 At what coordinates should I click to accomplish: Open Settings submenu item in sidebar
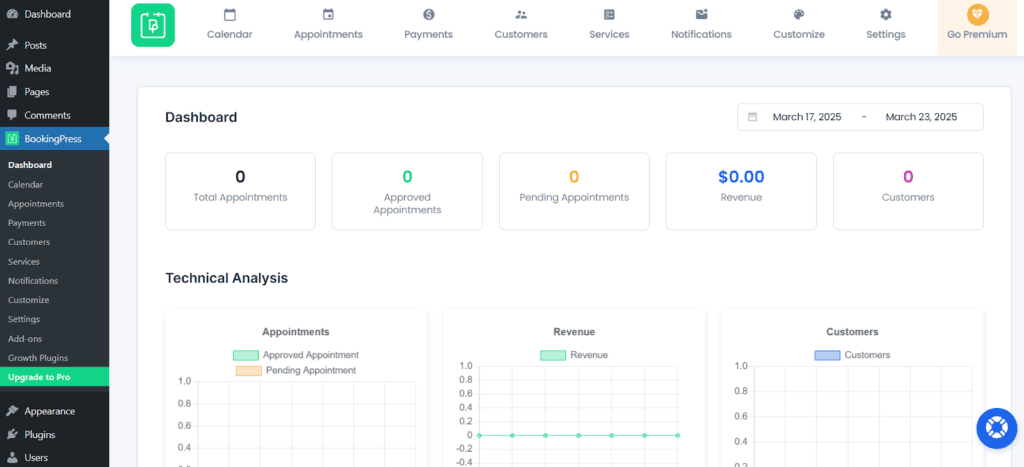(24, 319)
